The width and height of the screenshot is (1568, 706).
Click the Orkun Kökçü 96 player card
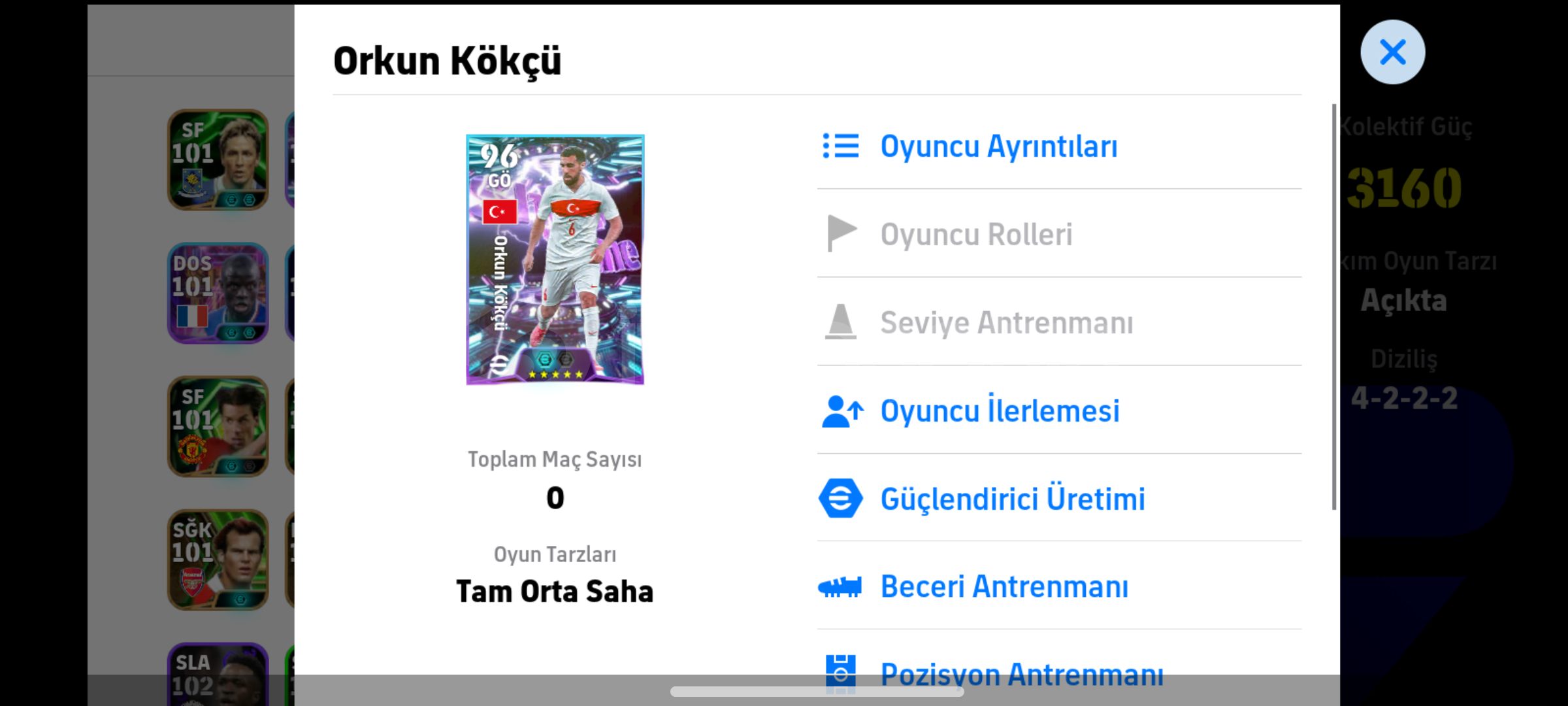point(555,260)
